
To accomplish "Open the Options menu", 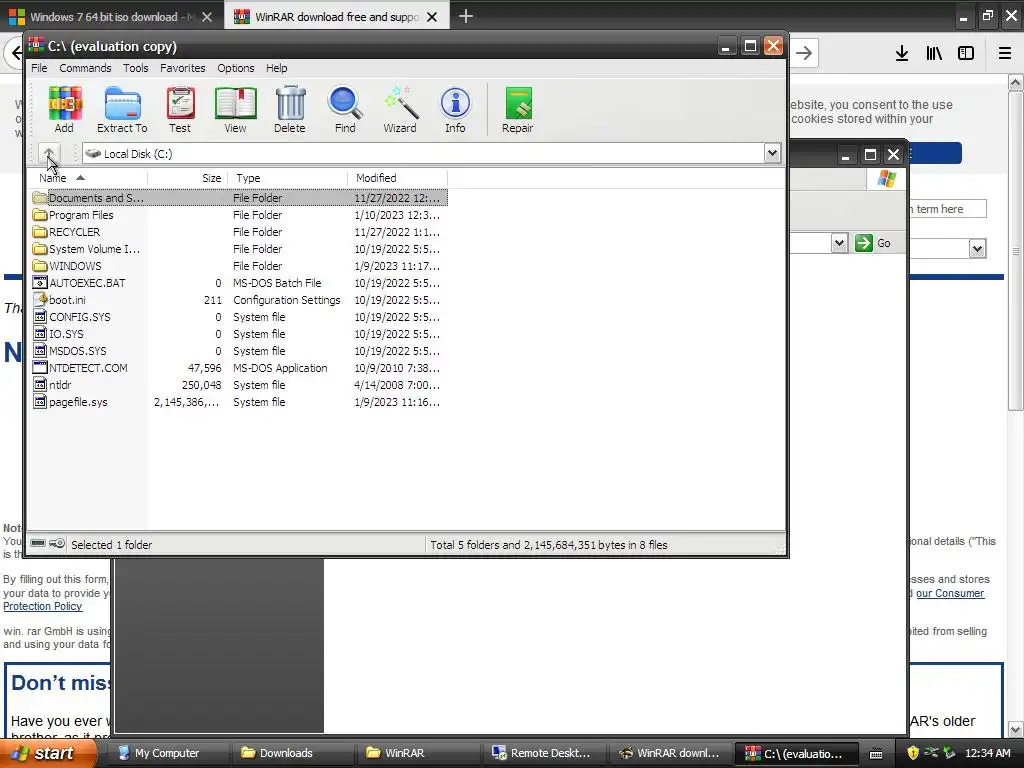I will click(236, 68).
